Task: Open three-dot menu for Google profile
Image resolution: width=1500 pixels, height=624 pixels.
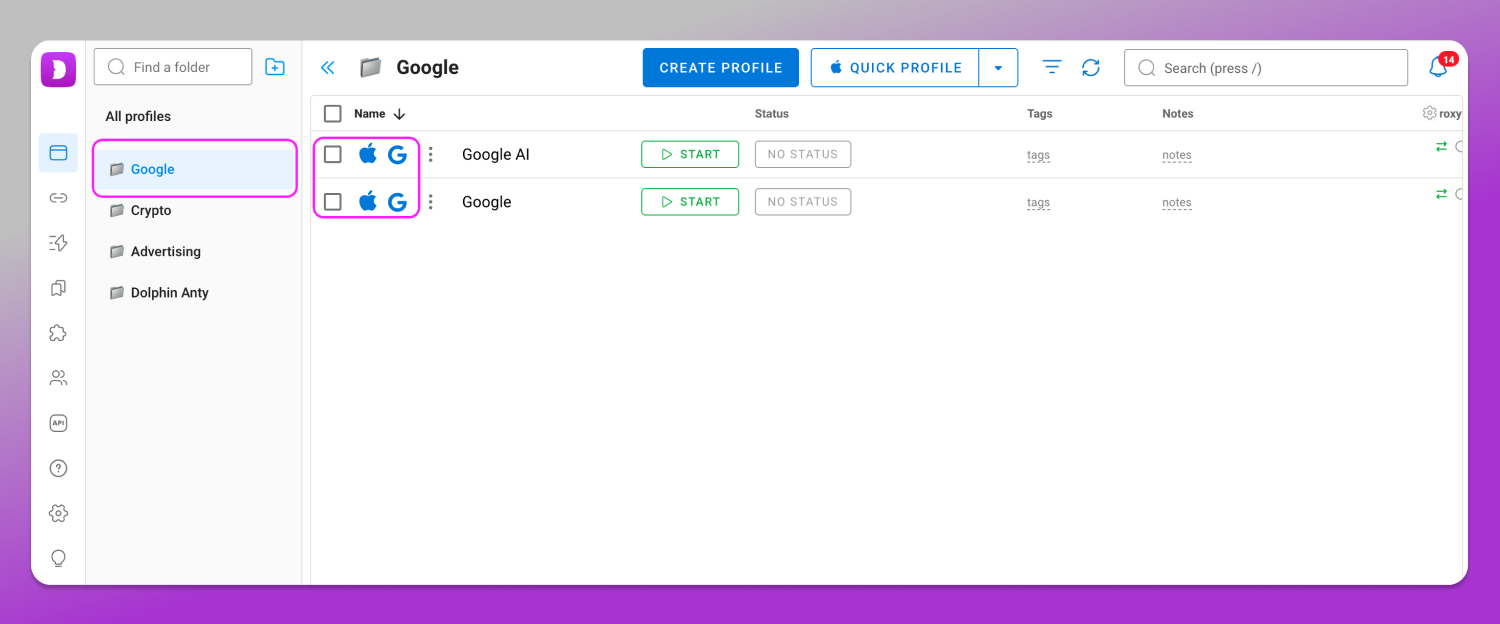Action: tap(431, 202)
